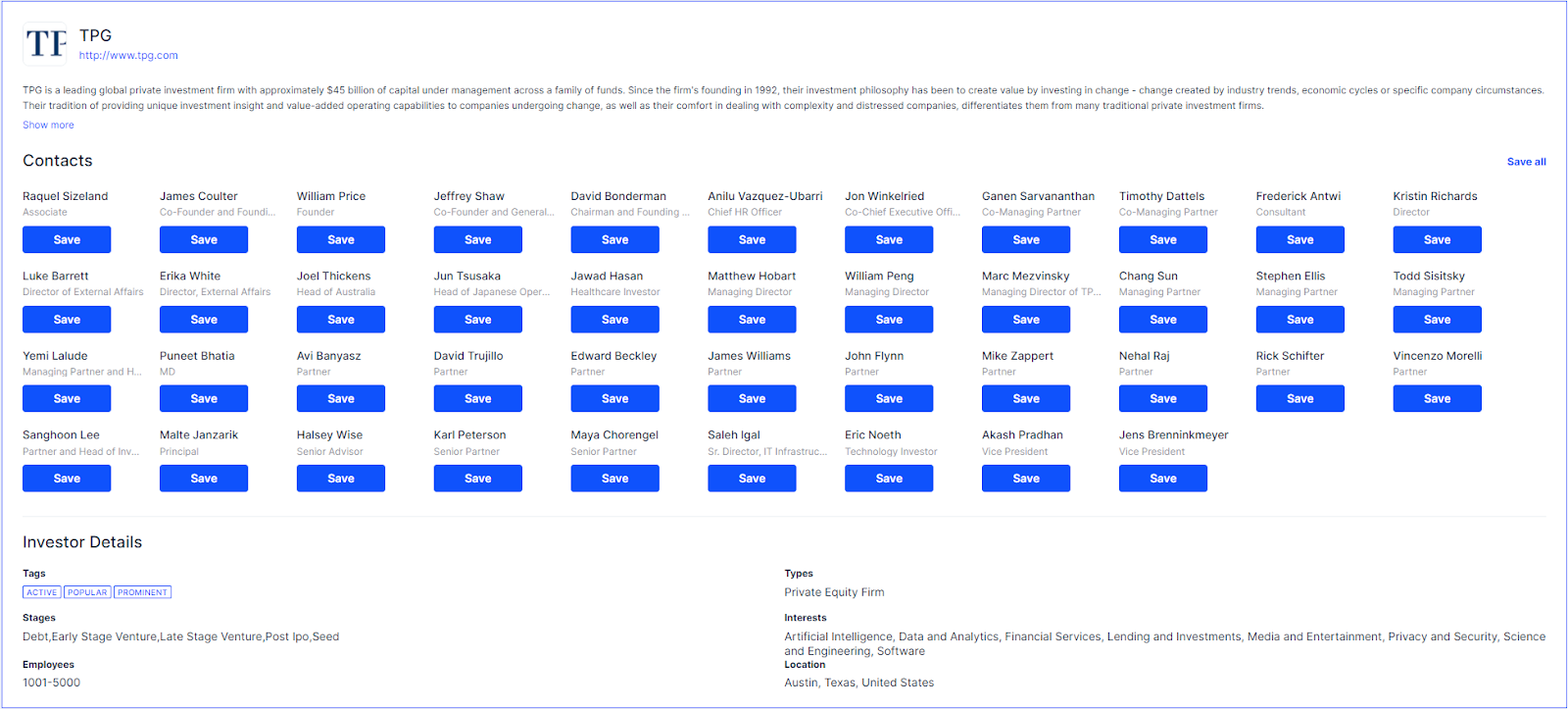Choose the PROMINENT tag
The height and width of the screenshot is (709, 1568).
[142, 592]
